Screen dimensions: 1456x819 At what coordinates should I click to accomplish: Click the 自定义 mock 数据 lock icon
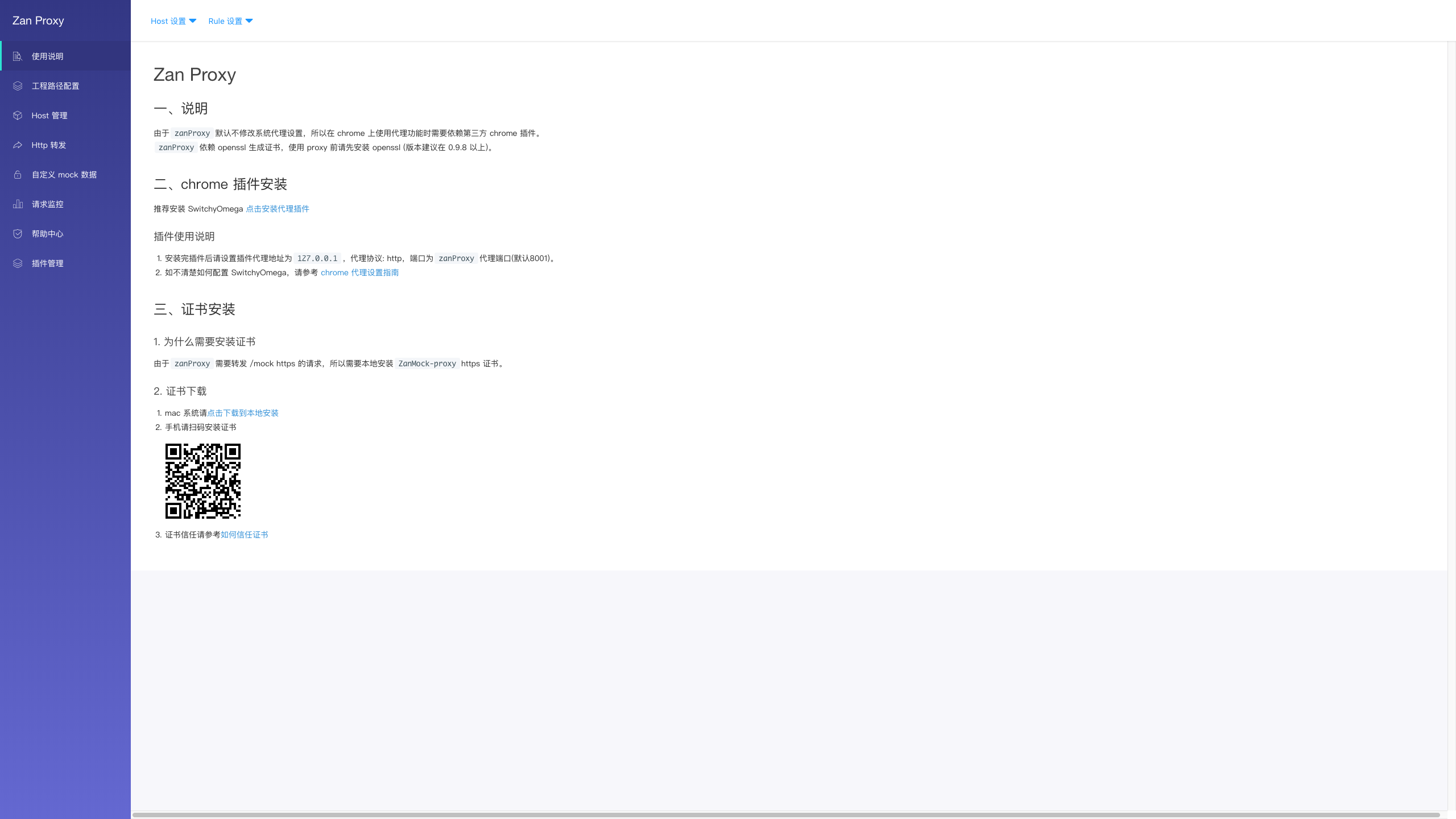point(18,175)
